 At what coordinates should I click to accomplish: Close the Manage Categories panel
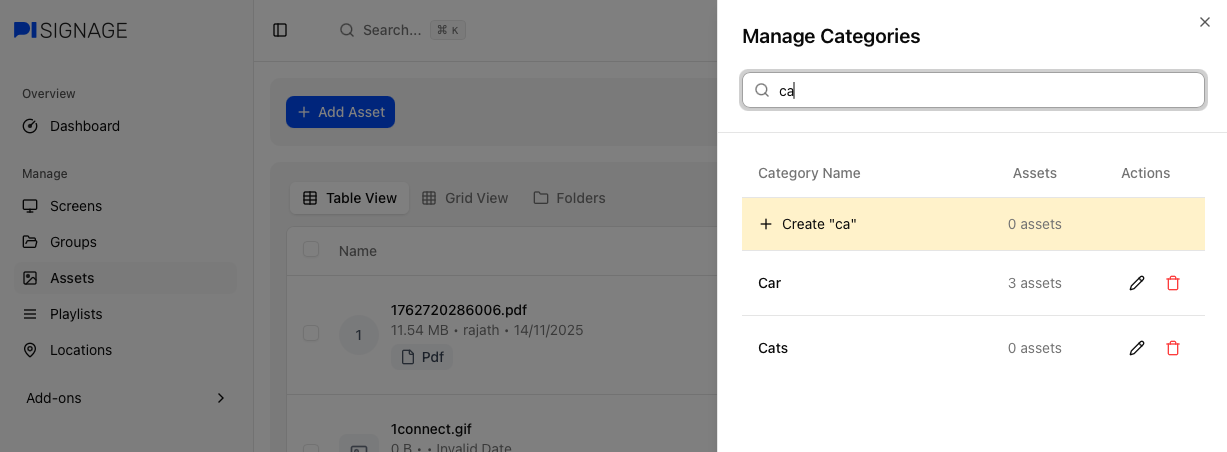[1205, 22]
